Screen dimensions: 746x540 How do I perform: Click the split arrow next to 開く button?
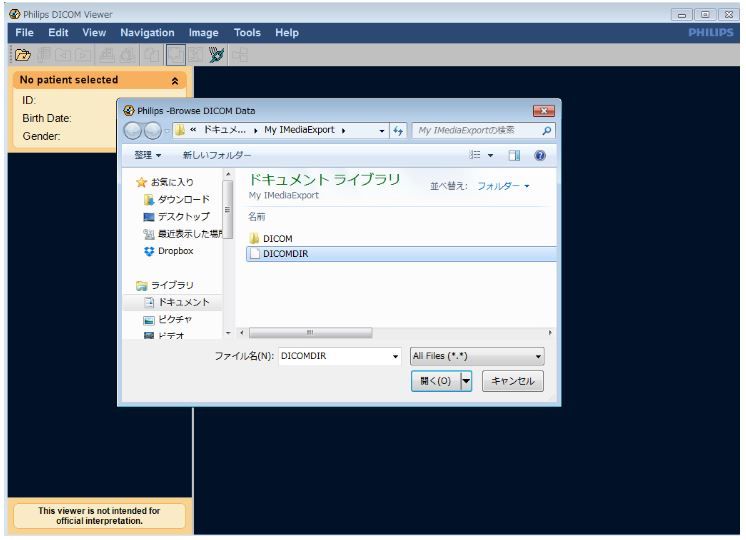pos(466,381)
